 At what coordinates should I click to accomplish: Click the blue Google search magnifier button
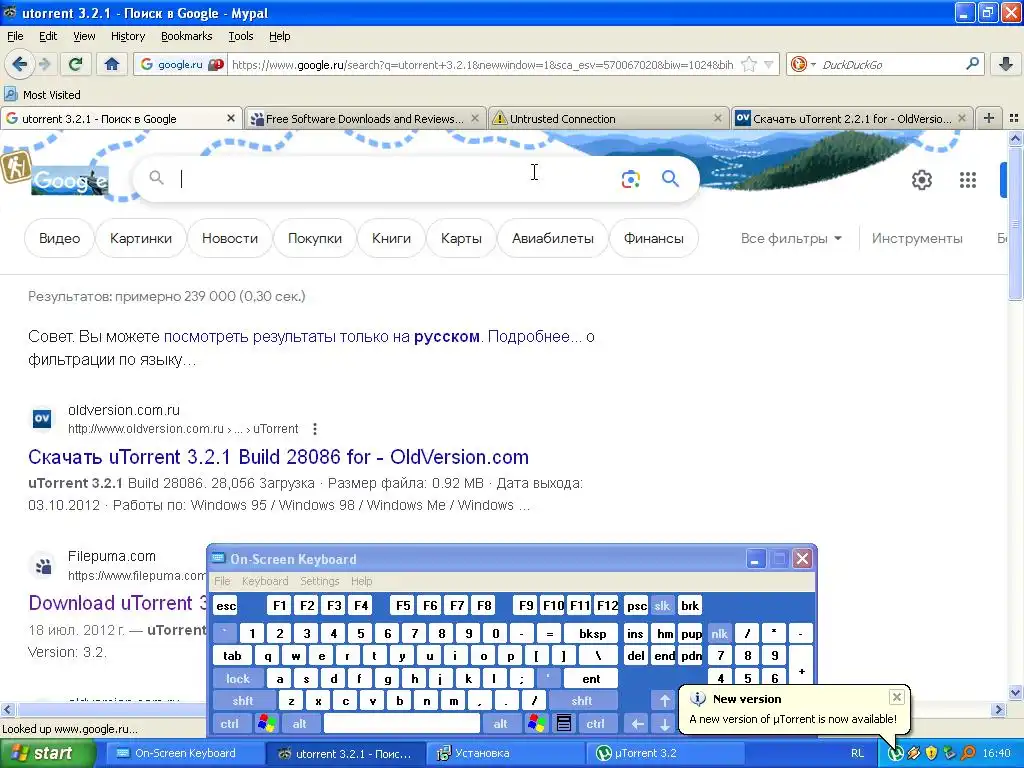[x=670, y=178]
